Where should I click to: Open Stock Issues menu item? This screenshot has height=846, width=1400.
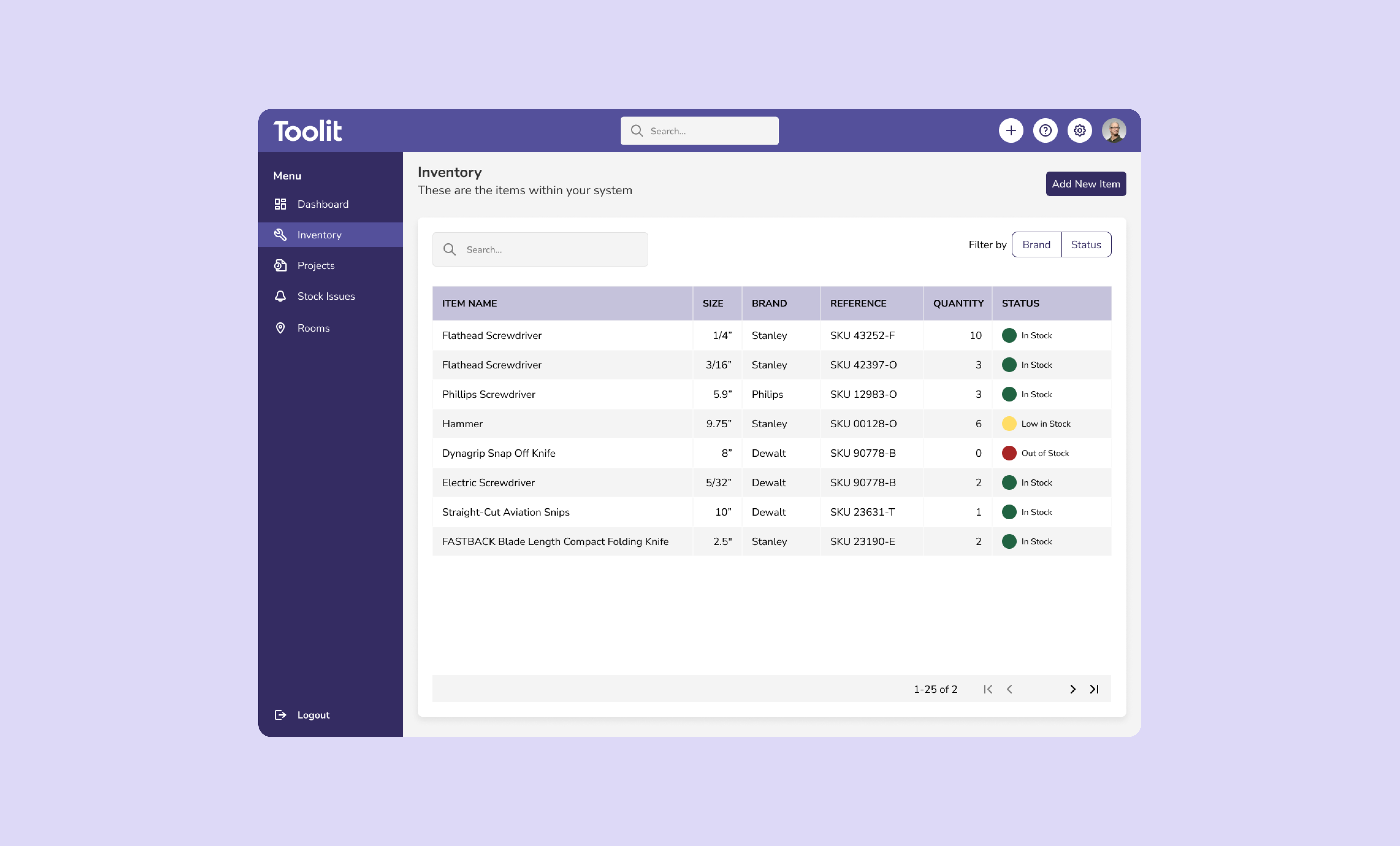coord(325,296)
